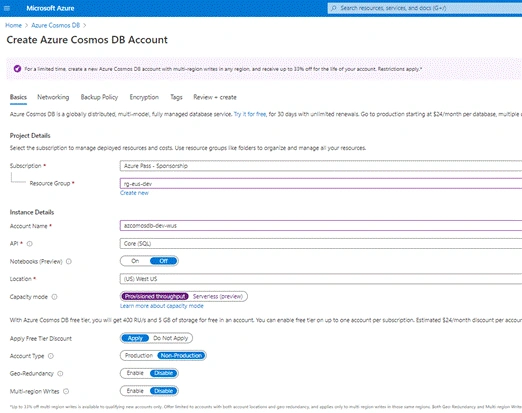Image resolution: width=522 pixels, height=413 pixels.
Task: Apply the free tier discount
Action: click(x=135, y=338)
